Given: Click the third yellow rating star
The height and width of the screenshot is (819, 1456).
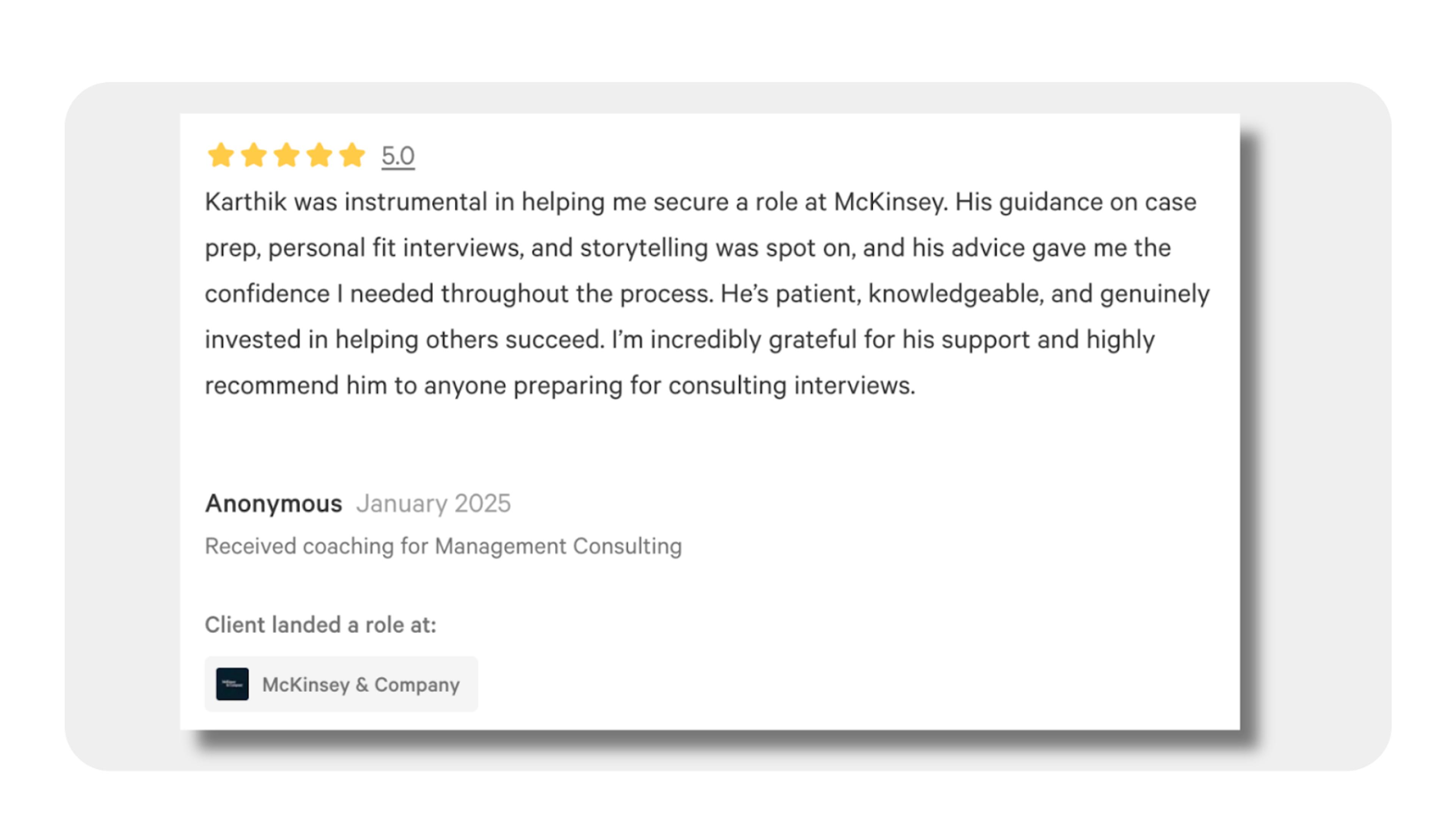Looking at the screenshot, I should pos(287,155).
